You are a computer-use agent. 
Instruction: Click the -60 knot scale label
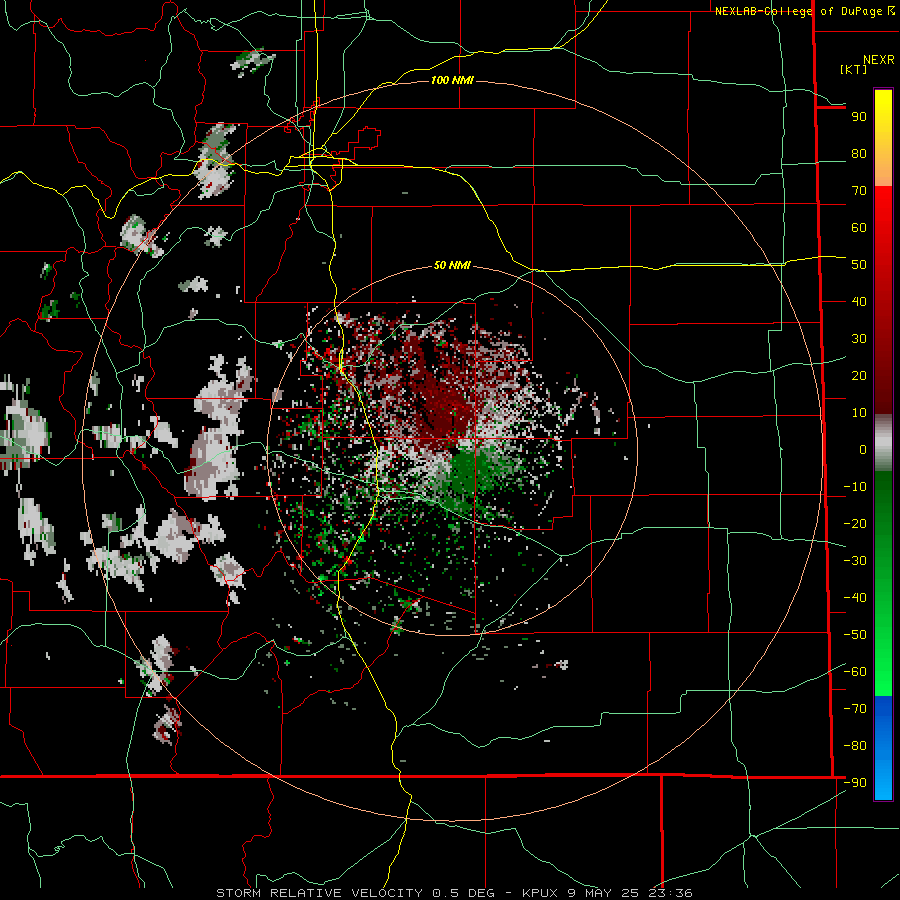tap(855, 672)
